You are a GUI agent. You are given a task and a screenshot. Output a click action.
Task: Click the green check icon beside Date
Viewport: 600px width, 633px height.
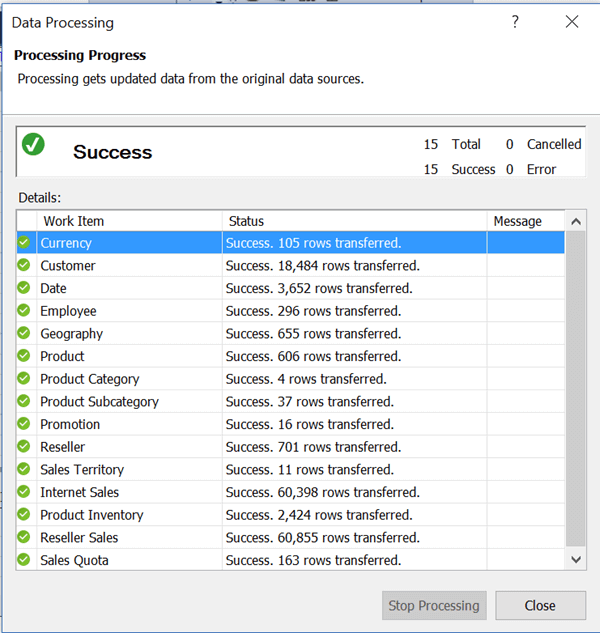pyautogui.click(x=24, y=287)
